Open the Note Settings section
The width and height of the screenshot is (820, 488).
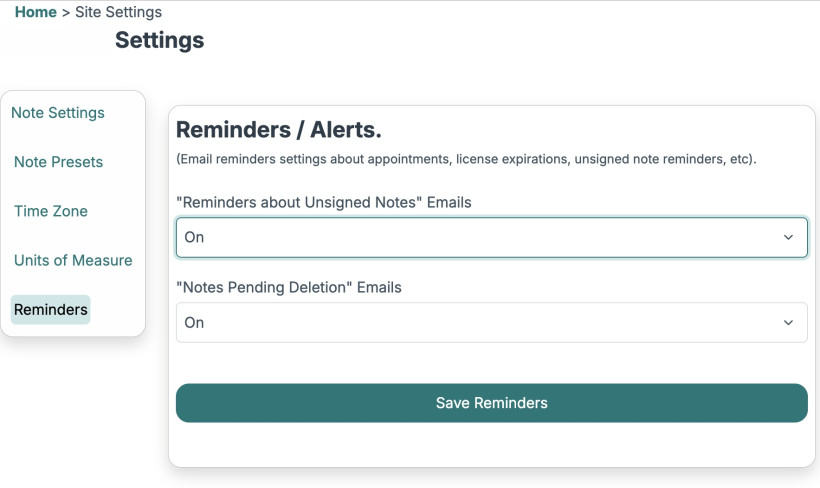[x=58, y=113]
